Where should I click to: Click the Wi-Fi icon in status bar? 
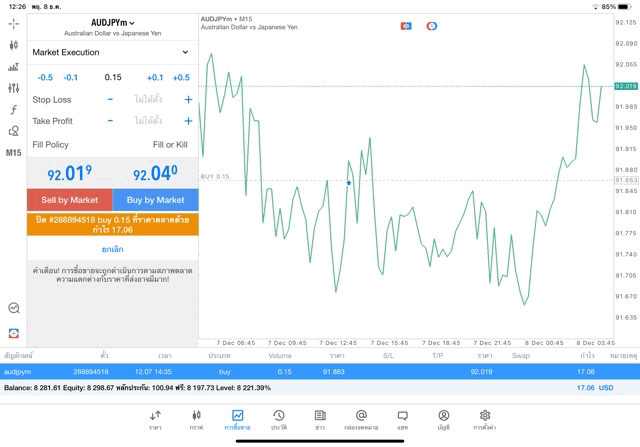coord(596,7)
